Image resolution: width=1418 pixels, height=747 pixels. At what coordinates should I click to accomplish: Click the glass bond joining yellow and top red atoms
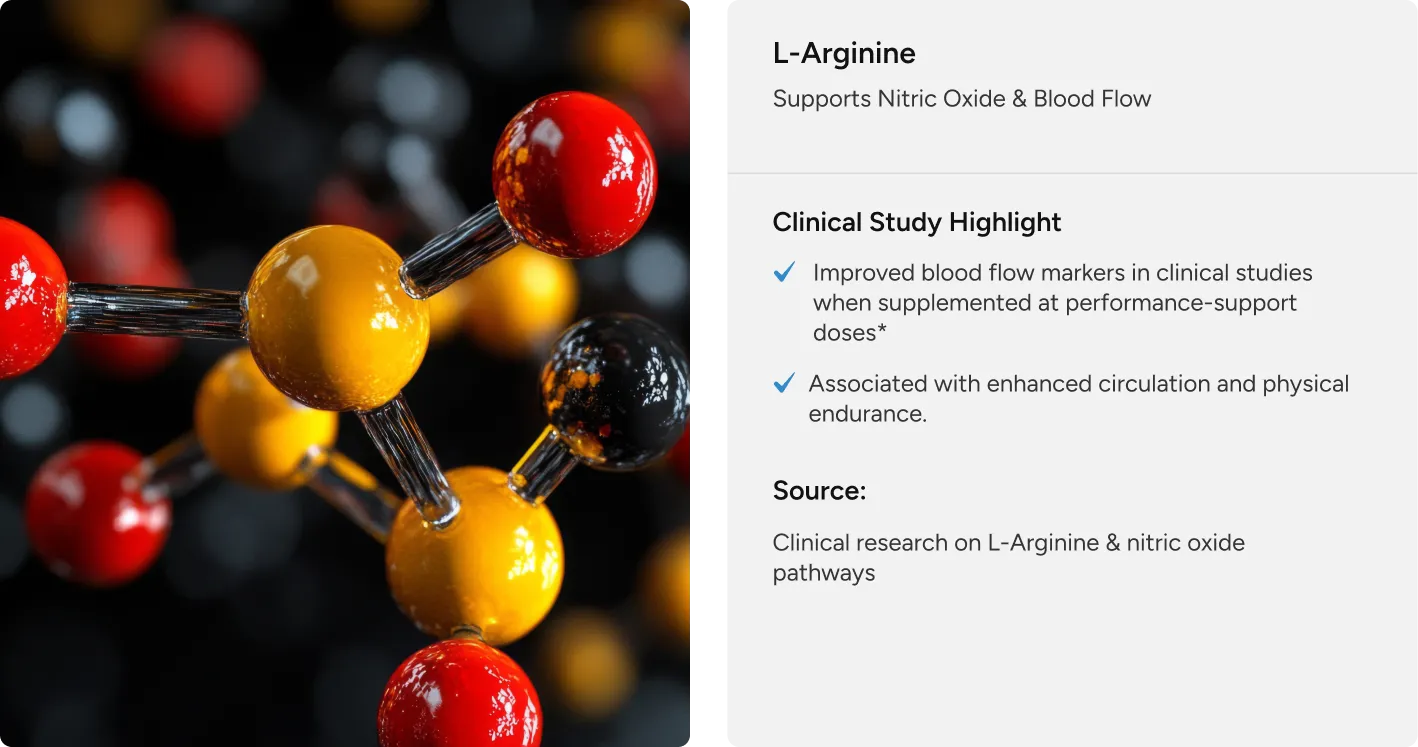click(458, 248)
